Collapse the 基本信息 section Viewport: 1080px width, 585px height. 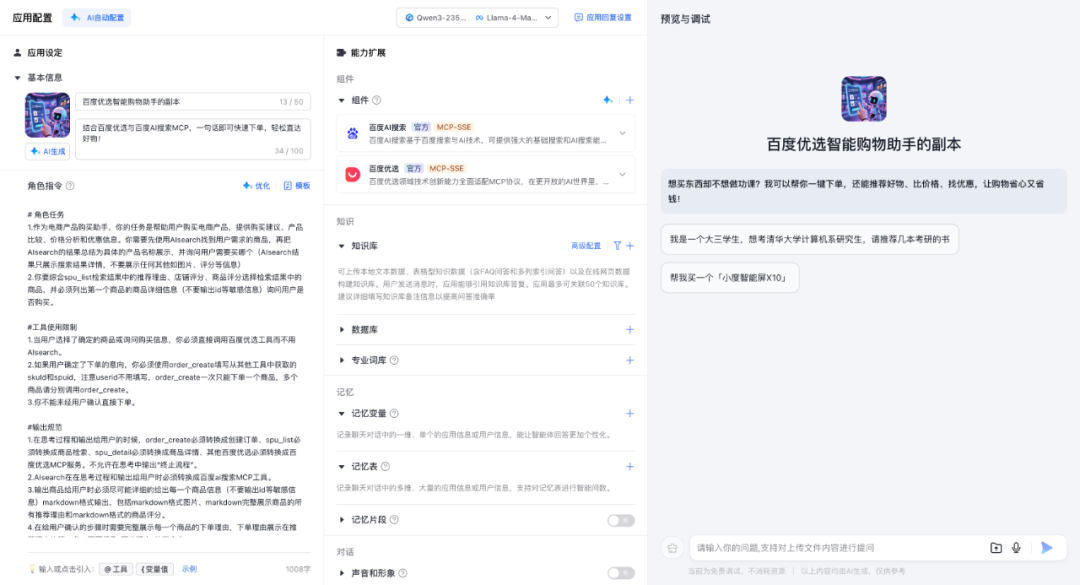coord(17,78)
